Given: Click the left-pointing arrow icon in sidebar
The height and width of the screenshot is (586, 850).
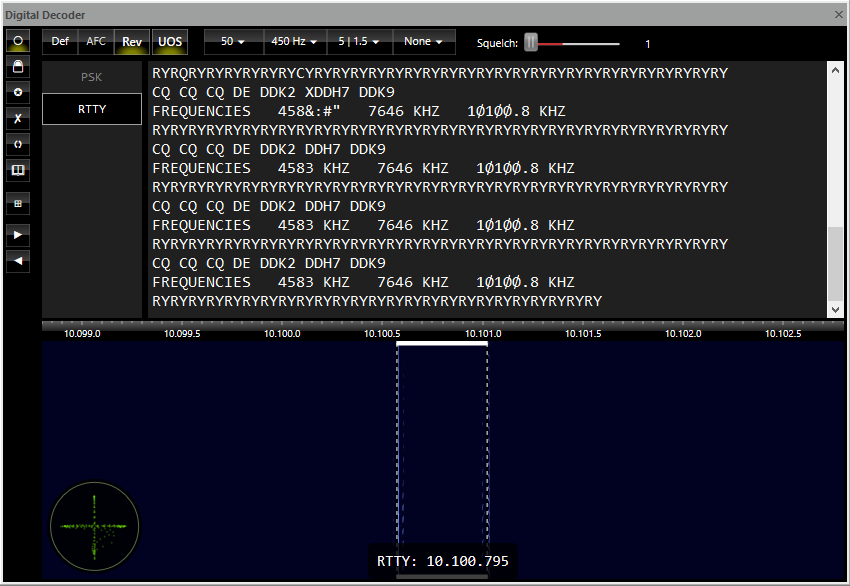Looking at the screenshot, I should pos(18,261).
